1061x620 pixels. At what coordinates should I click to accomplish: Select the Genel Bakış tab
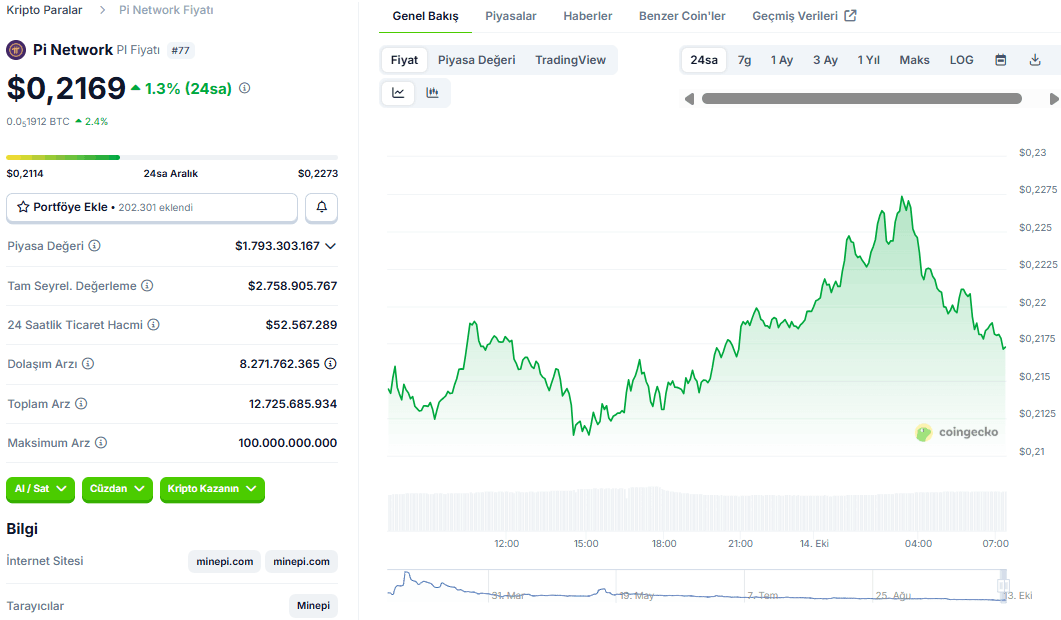click(425, 16)
